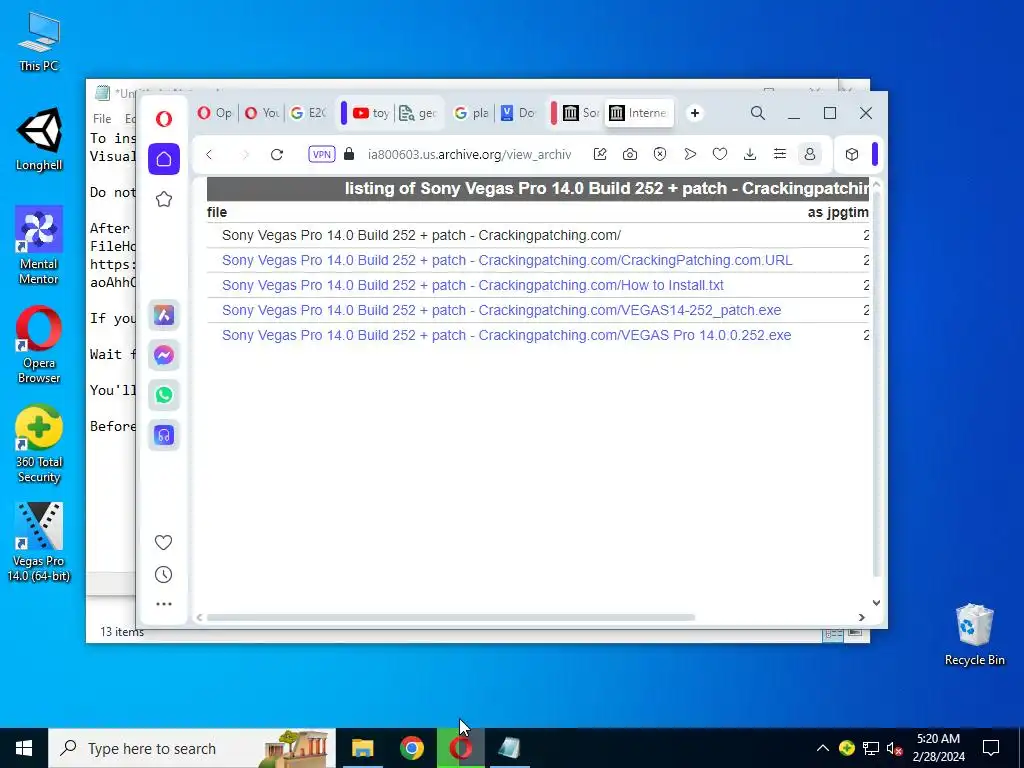Open a new tab with plus button
Screen dimensions: 1024x768
pyautogui.click(x=695, y=113)
